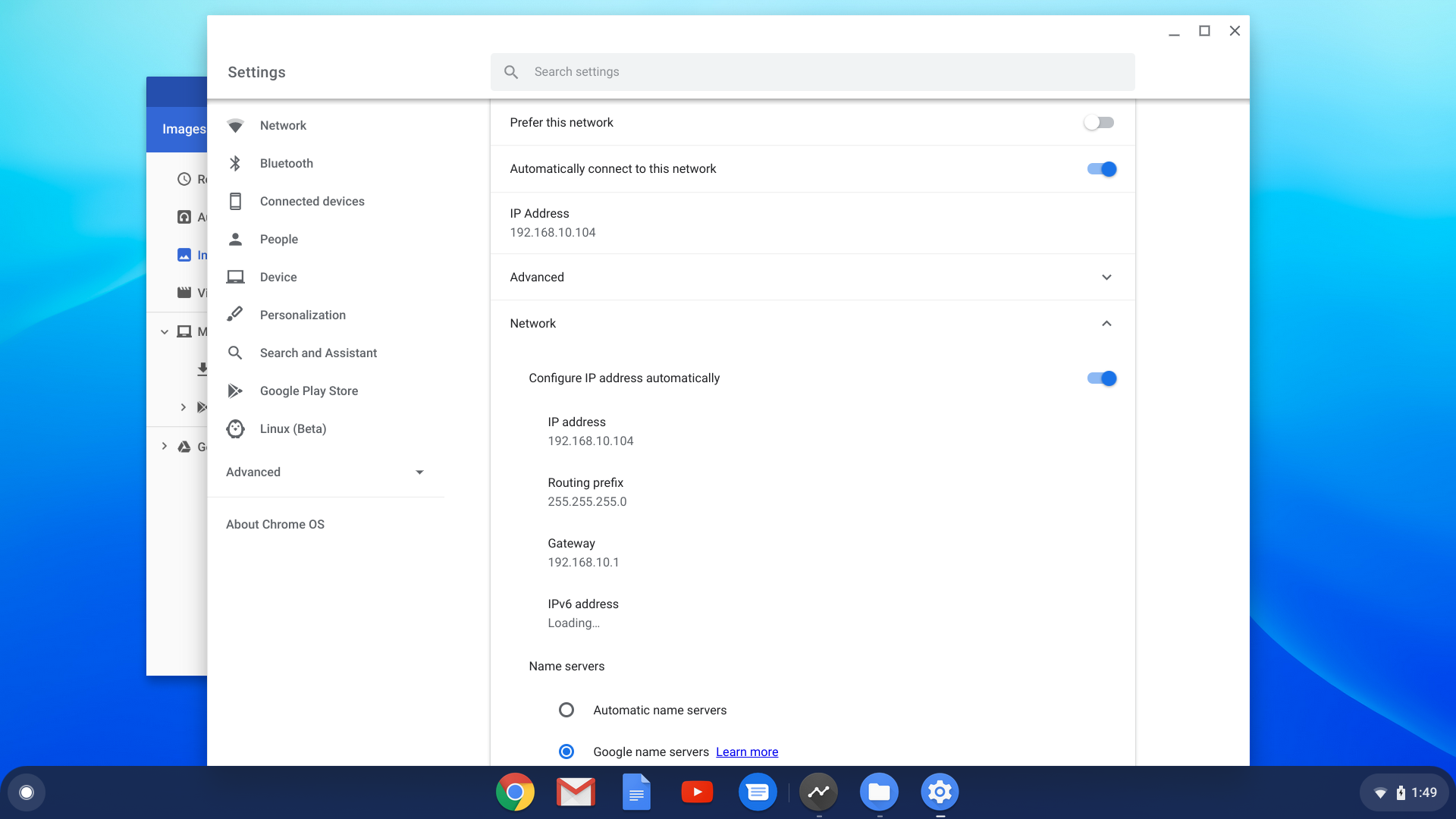
Task: Click About Chrome OS settings item
Action: click(275, 524)
